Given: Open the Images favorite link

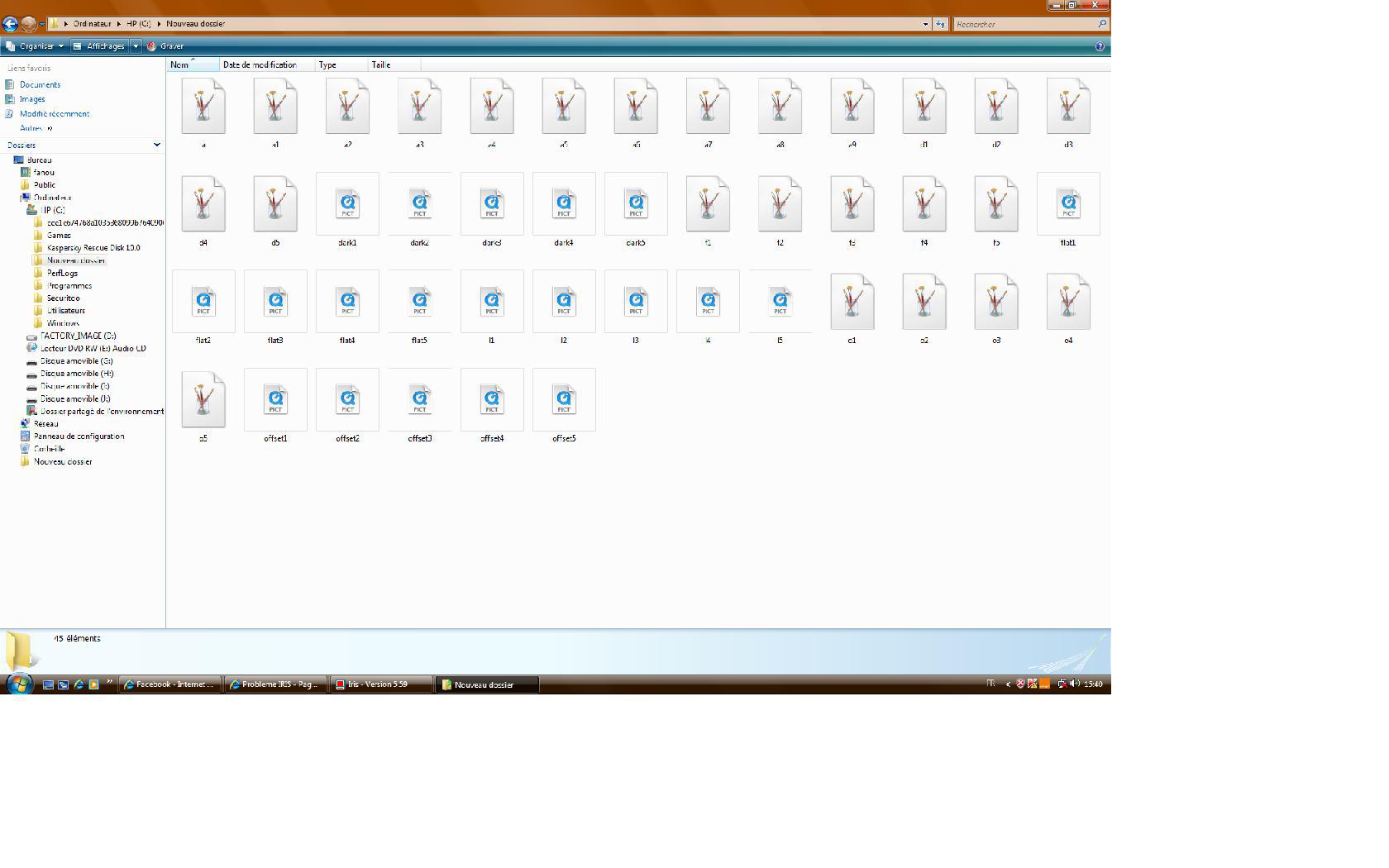Looking at the screenshot, I should point(32,99).
